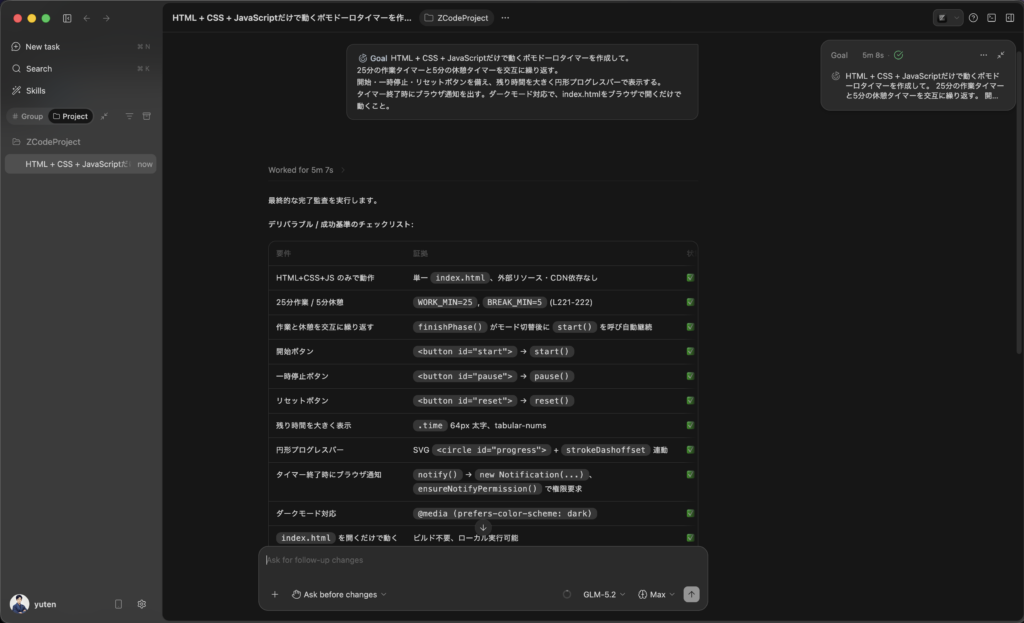The width and height of the screenshot is (1024, 623).
Task: Go forward with the right arrow
Action: (106, 18)
